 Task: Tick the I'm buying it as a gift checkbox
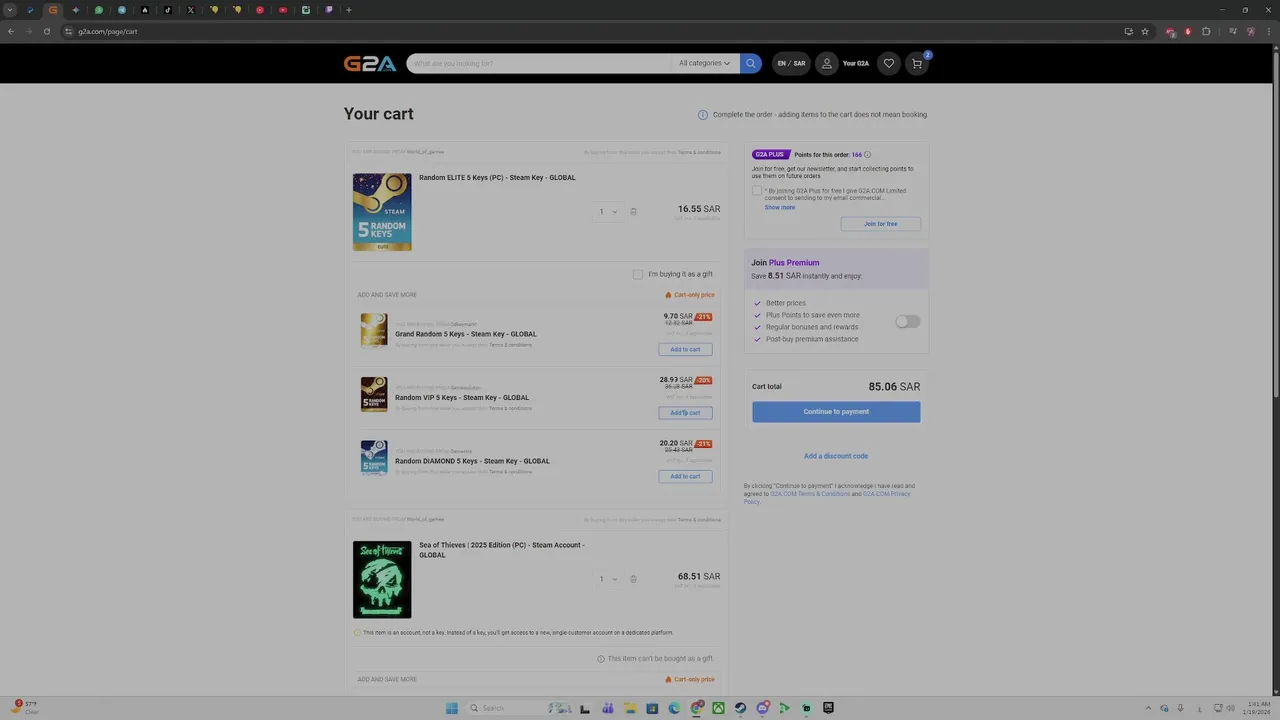(638, 274)
